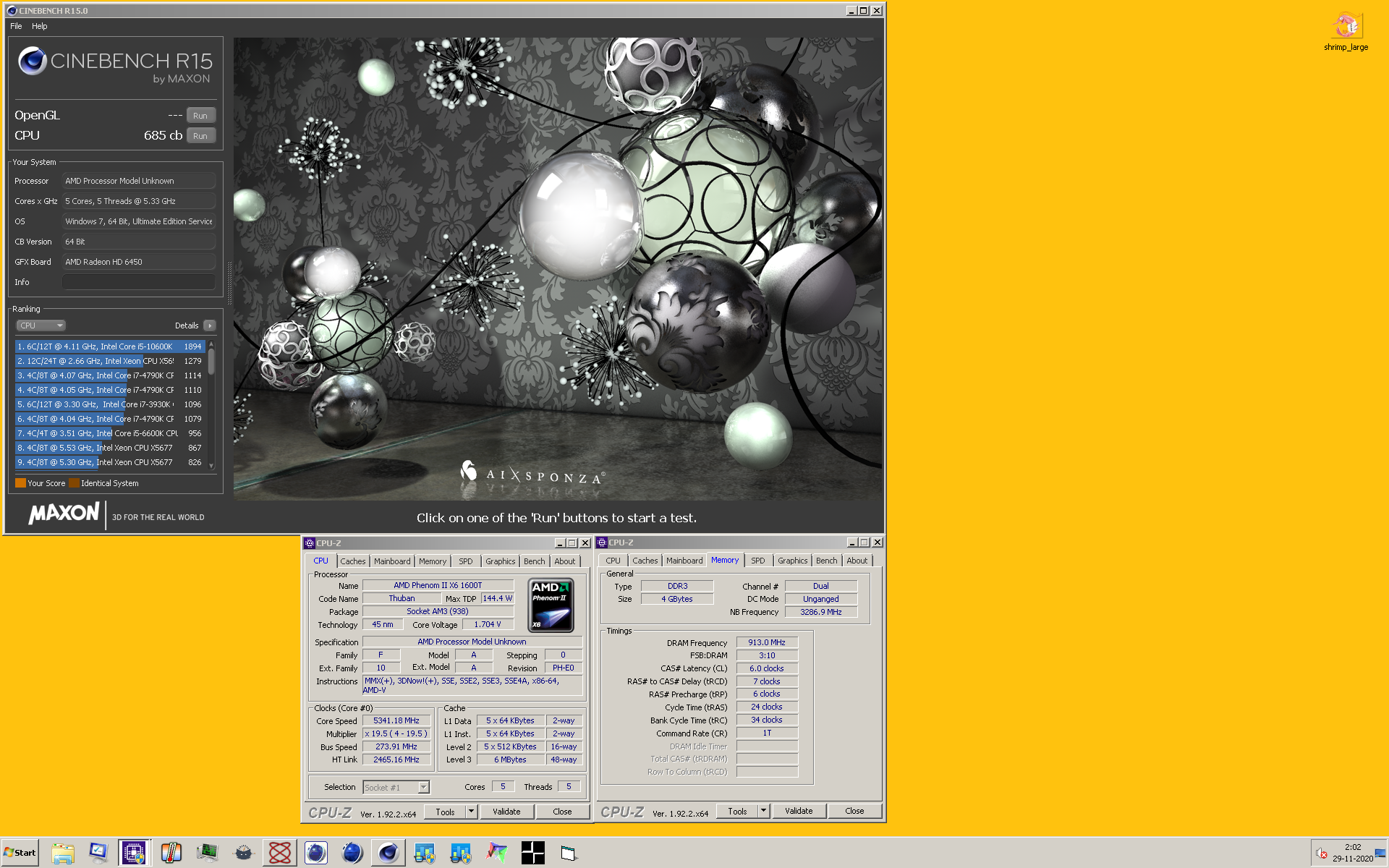Viewport: 1389px width, 868px height.
Task: Click the Cinebench title bar icon
Action: (12, 10)
